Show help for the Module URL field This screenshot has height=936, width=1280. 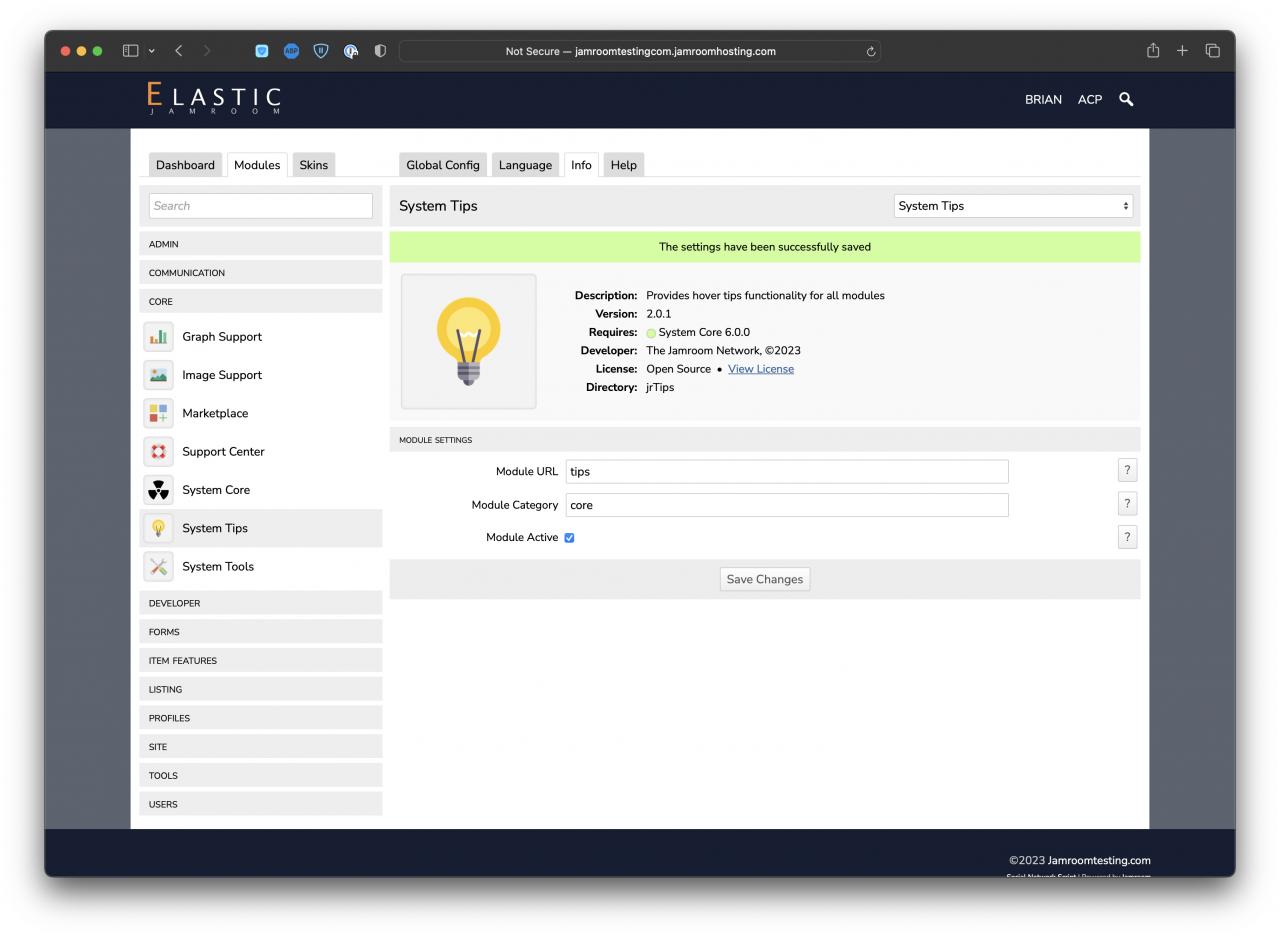tap(1127, 470)
